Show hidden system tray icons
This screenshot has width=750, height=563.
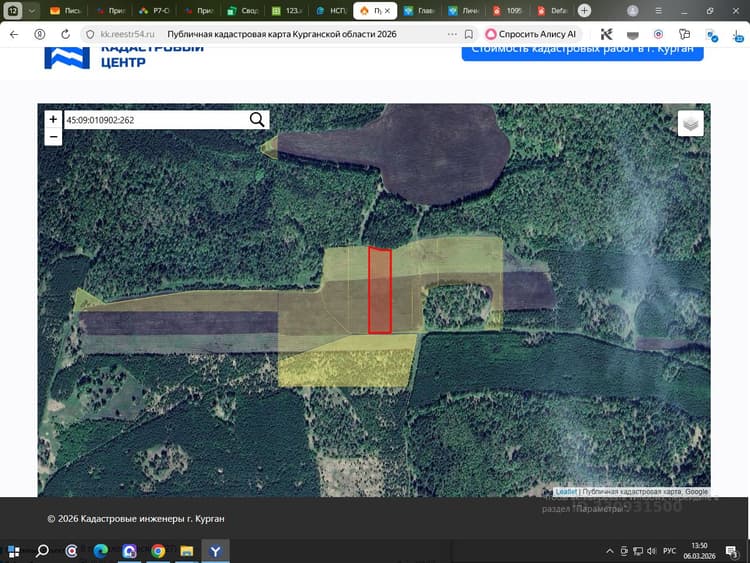pyautogui.click(x=609, y=551)
